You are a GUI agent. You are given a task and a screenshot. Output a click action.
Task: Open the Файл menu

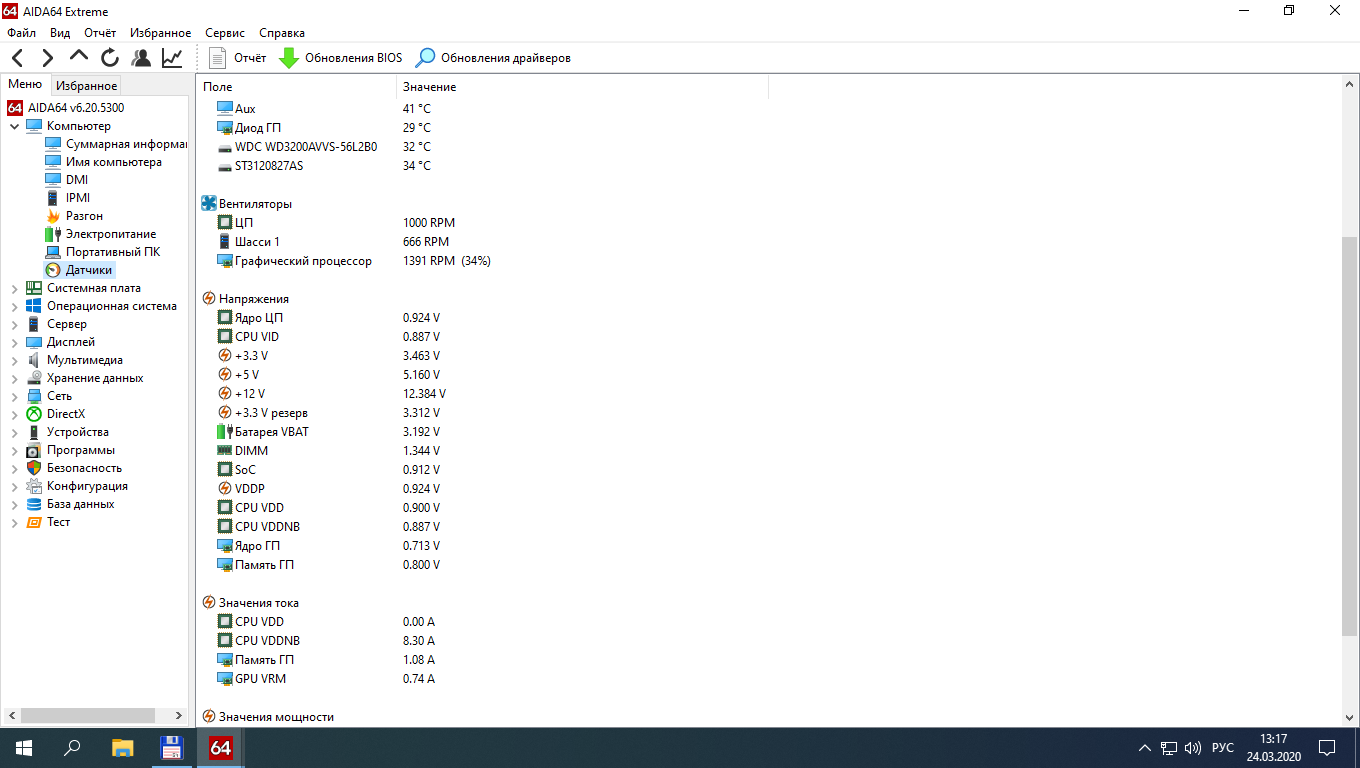[21, 33]
